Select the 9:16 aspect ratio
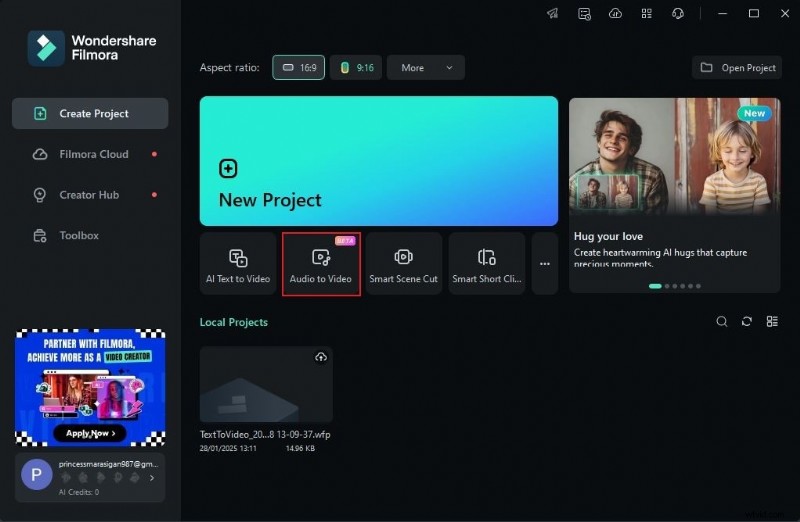Viewport: 800px width, 522px height. tap(355, 68)
